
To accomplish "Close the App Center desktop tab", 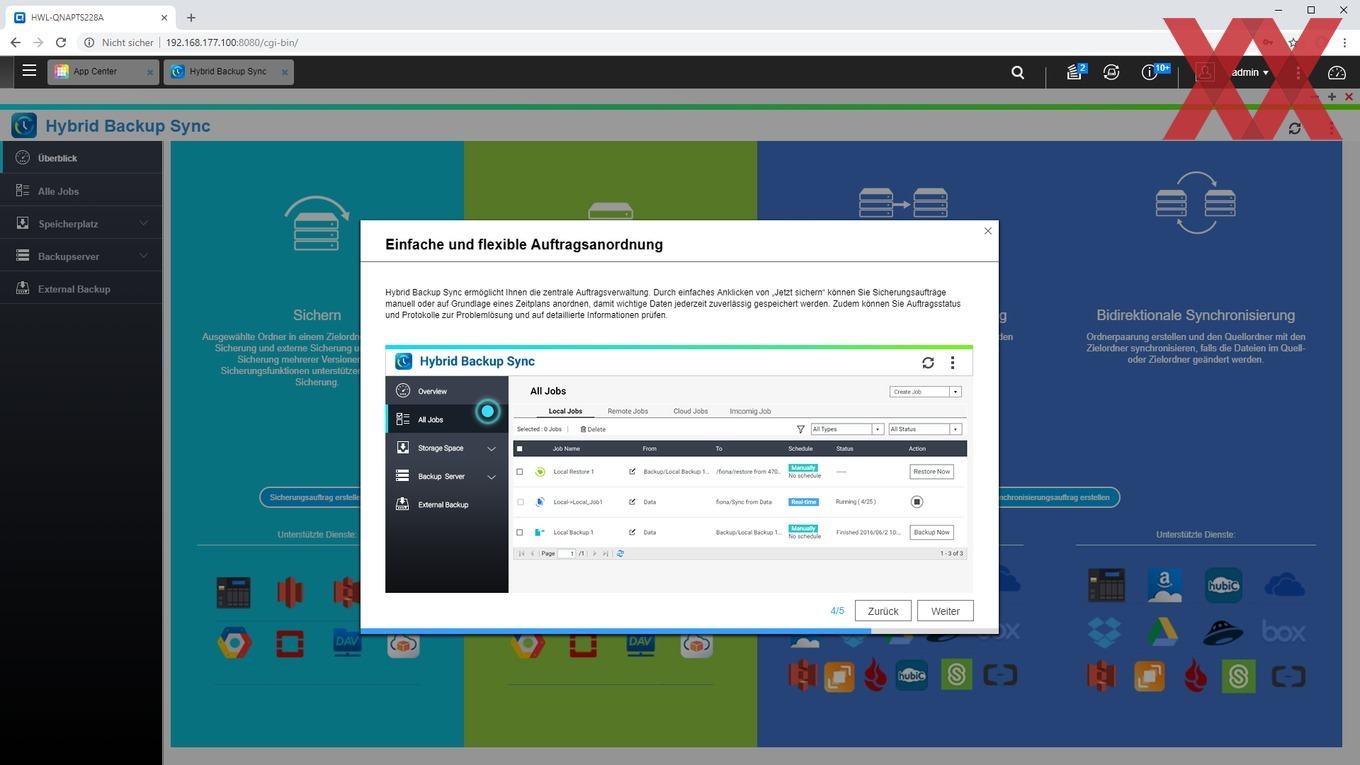I will tap(150, 72).
